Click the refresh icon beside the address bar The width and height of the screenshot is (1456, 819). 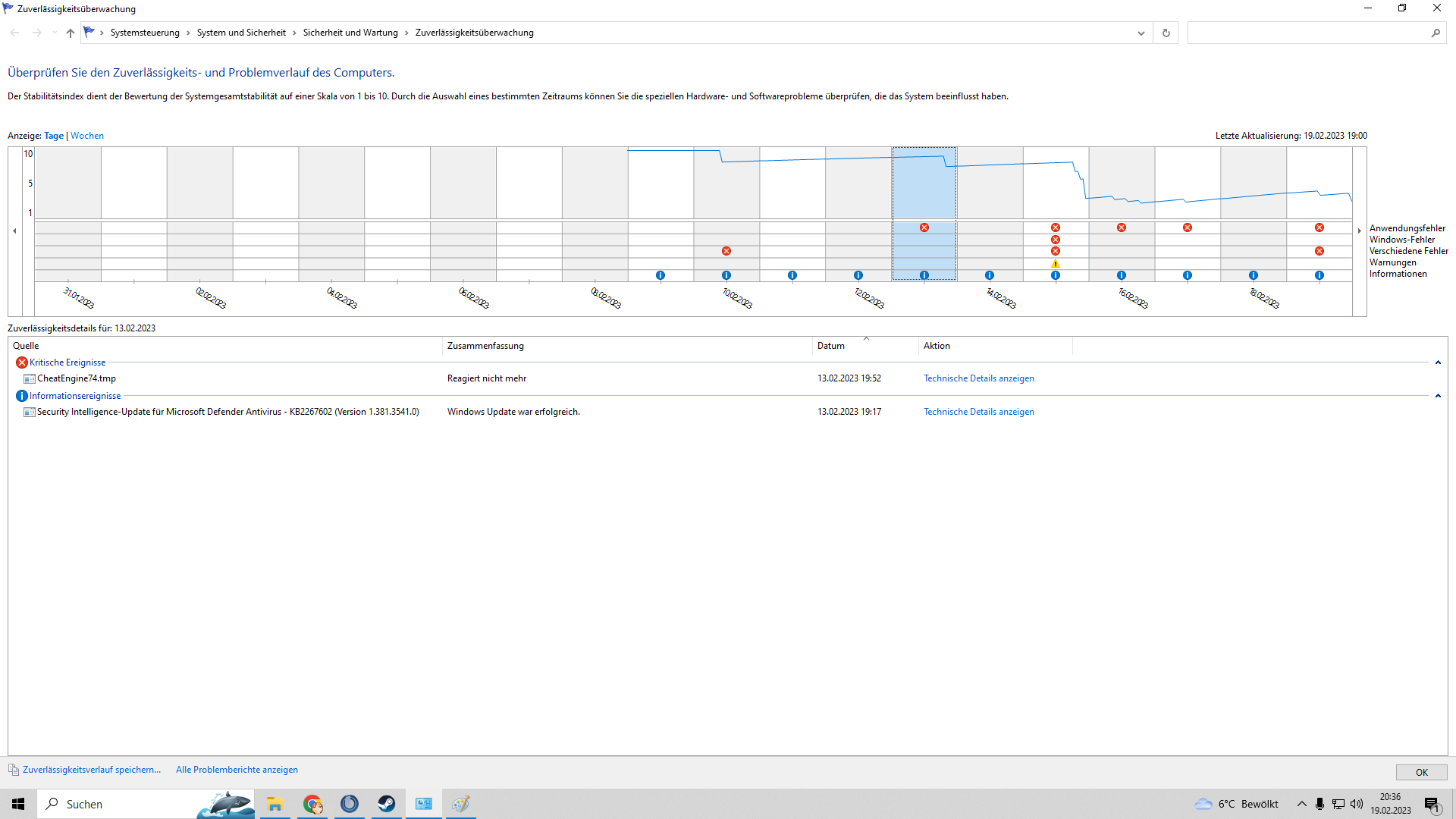click(x=1166, y=33)
